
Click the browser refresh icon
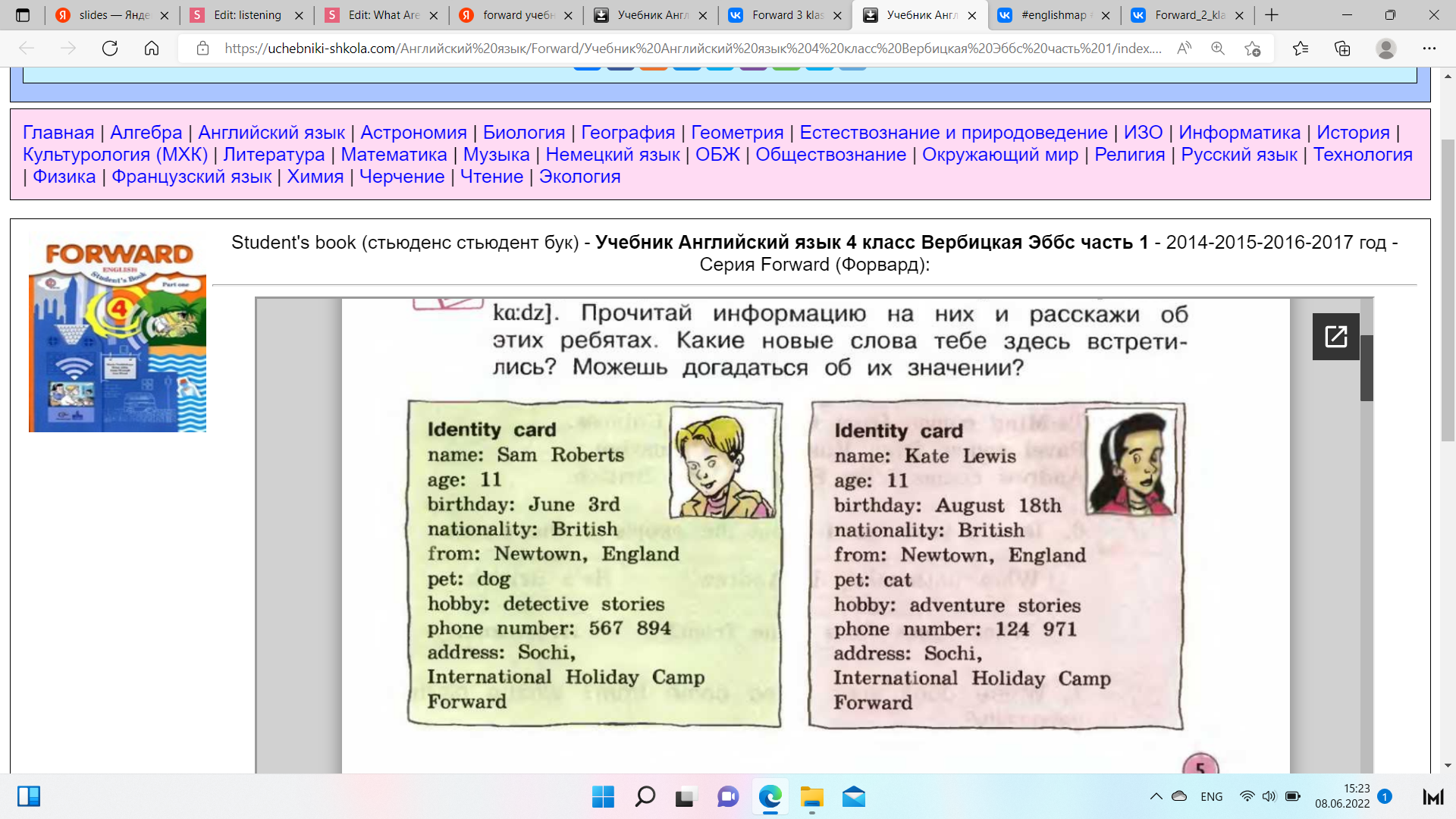point(110,49)
